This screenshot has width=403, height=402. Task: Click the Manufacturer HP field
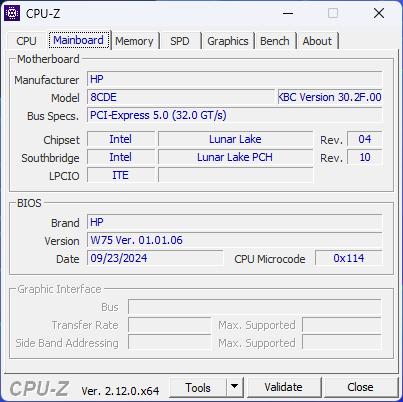235,79
